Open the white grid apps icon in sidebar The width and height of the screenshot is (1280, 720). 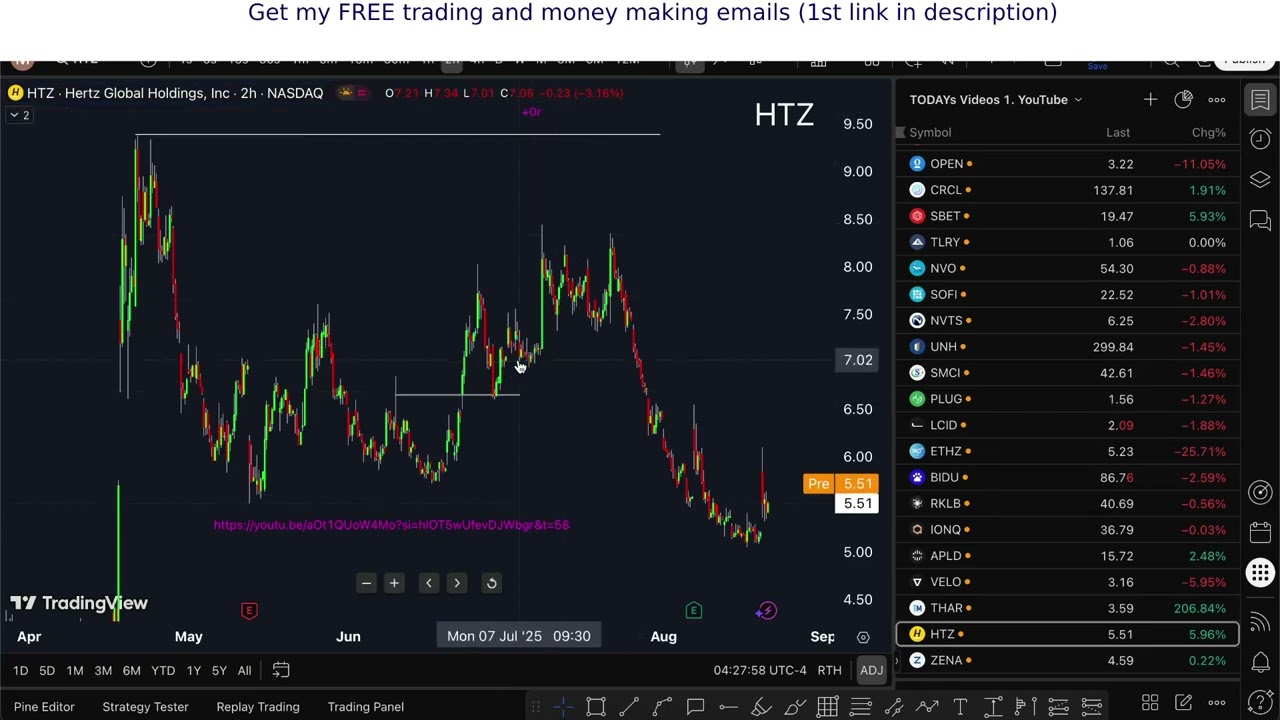(1260, 572)
